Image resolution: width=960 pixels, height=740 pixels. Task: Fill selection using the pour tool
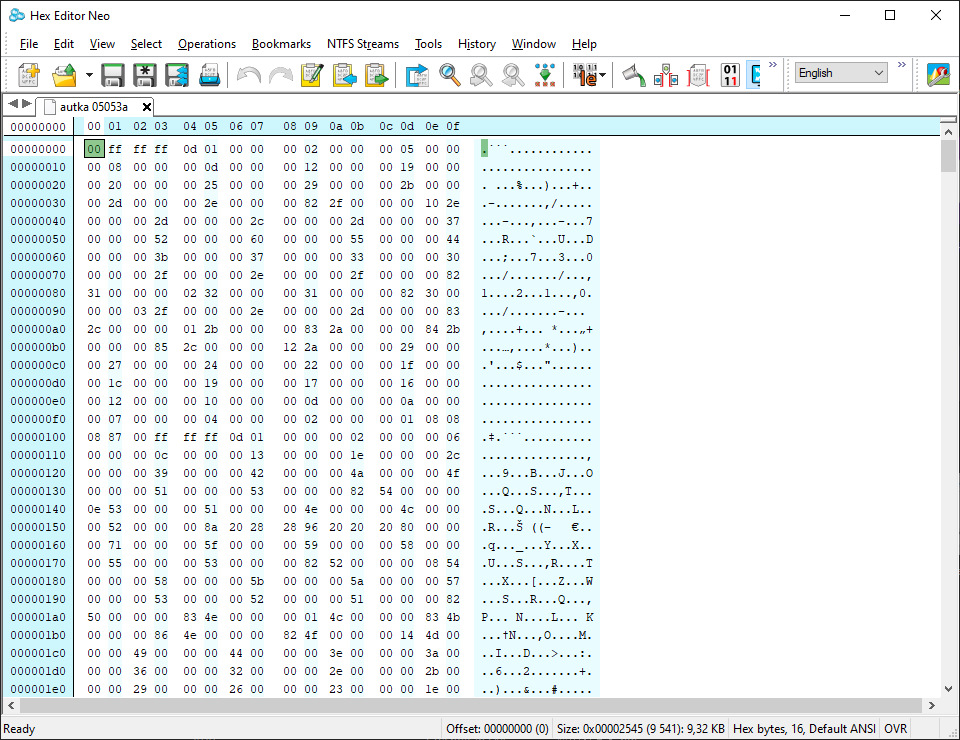(632, 74)
